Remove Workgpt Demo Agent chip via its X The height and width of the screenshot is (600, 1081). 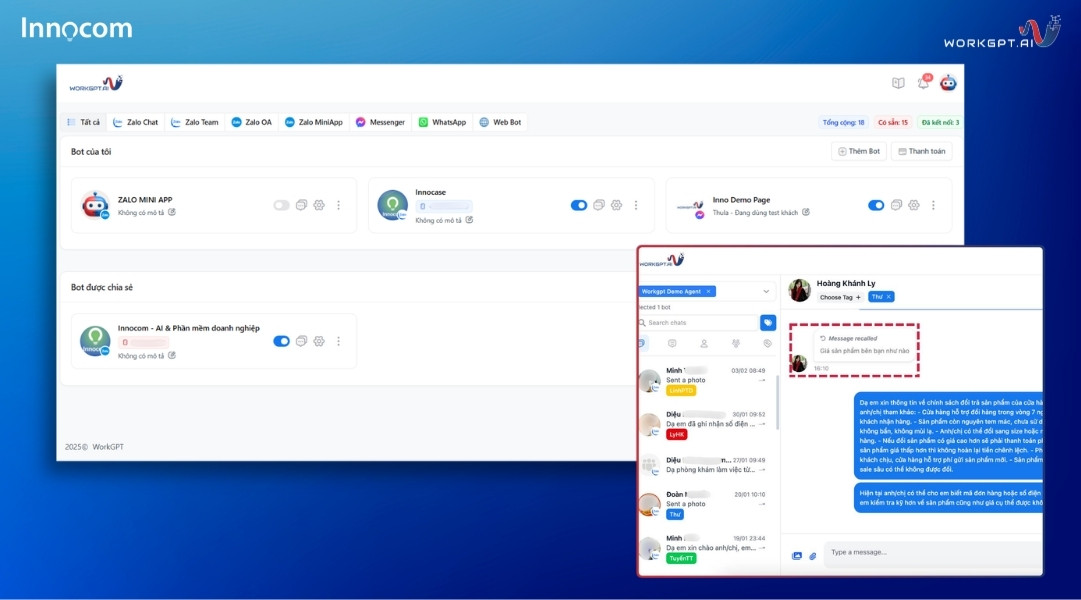708,291
